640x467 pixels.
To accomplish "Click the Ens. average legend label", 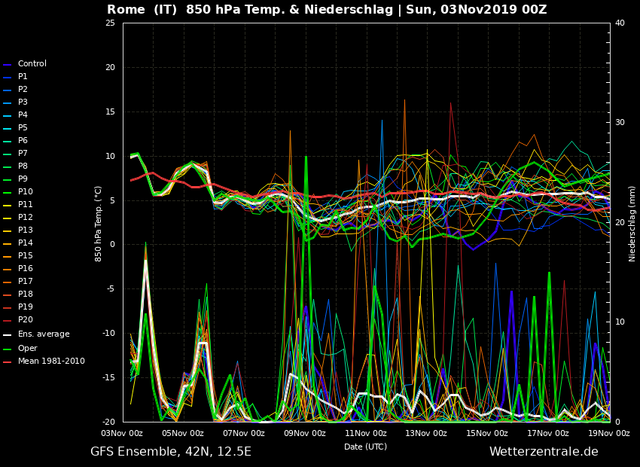I will pyautogui.click(x=44, y=334).
